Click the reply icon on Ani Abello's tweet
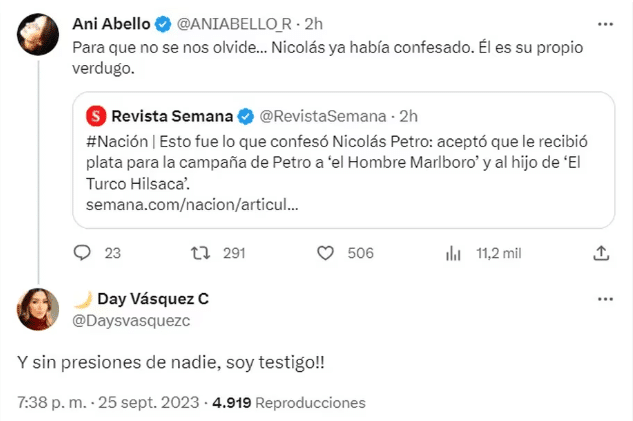 point(84,253)
